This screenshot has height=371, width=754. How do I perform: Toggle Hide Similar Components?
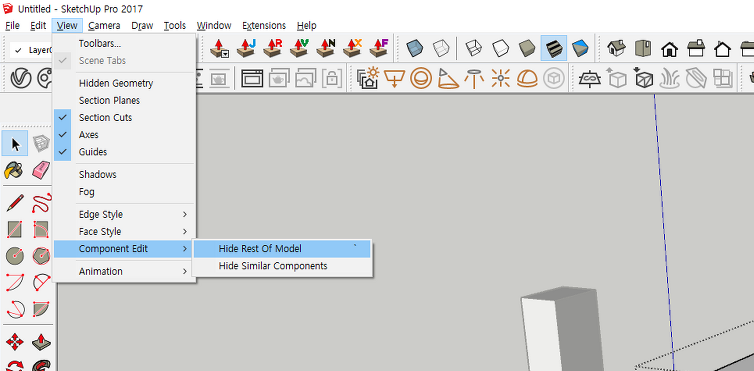[282, 266]
